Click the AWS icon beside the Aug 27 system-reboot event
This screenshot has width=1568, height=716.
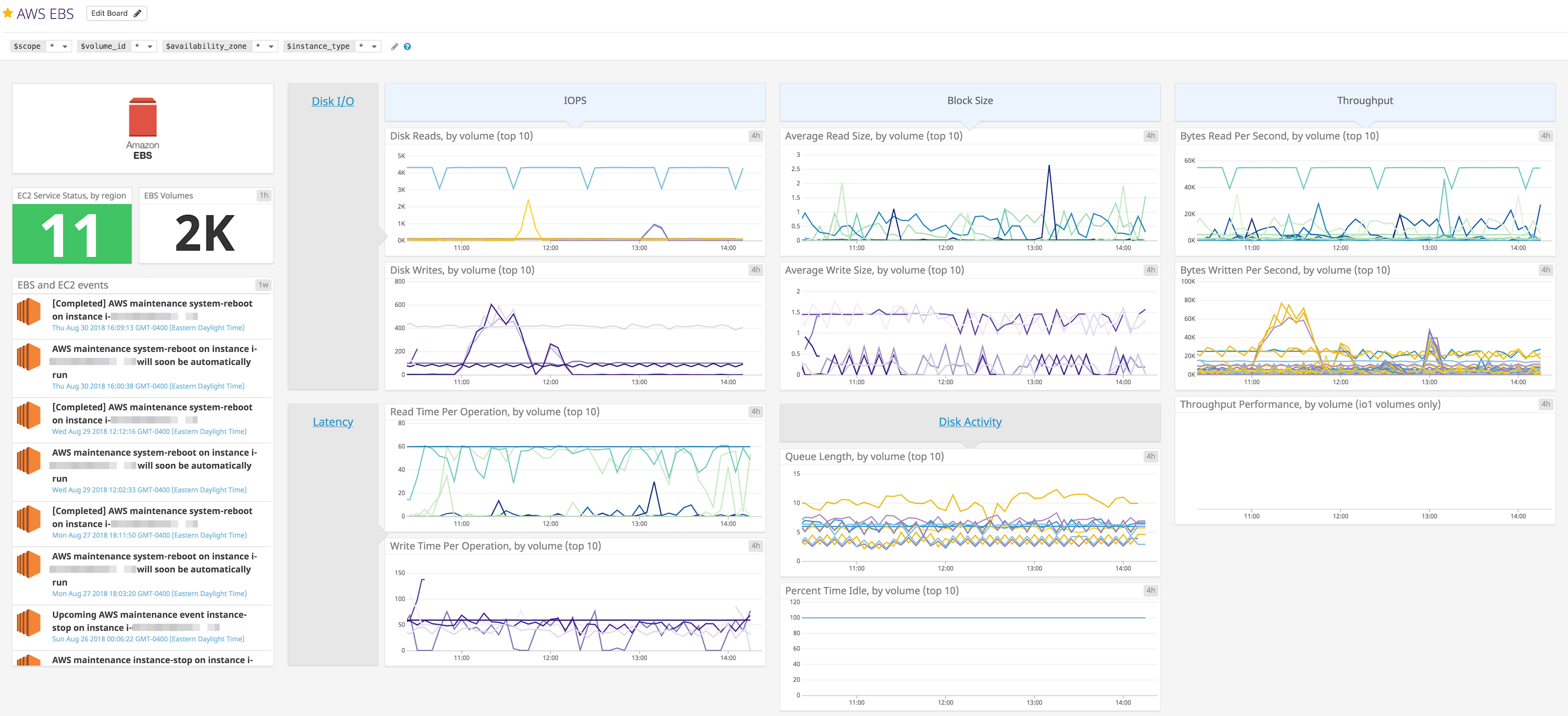[x=28, y=519]
